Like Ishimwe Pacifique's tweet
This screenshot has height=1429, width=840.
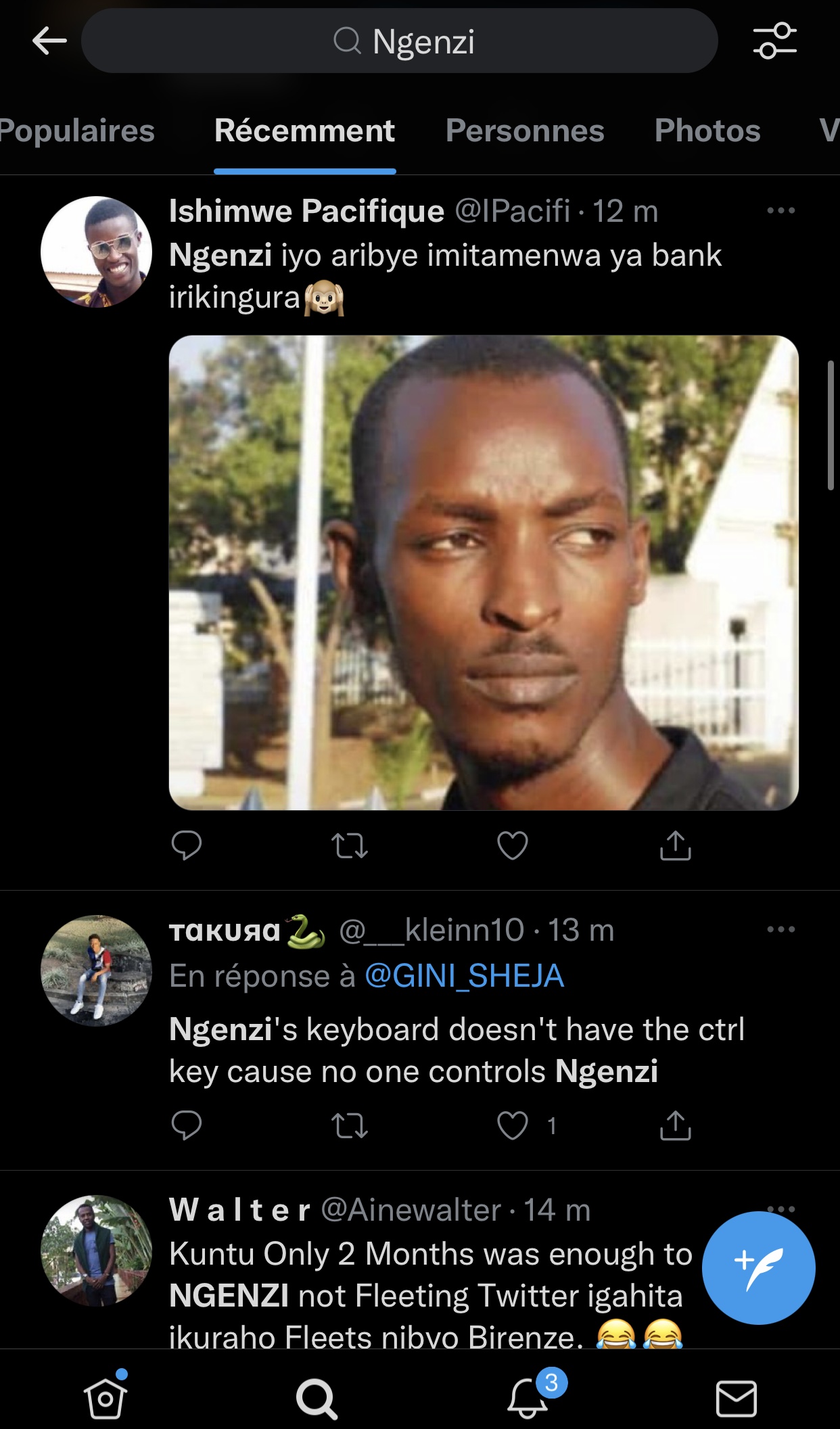tap(512, 845)
